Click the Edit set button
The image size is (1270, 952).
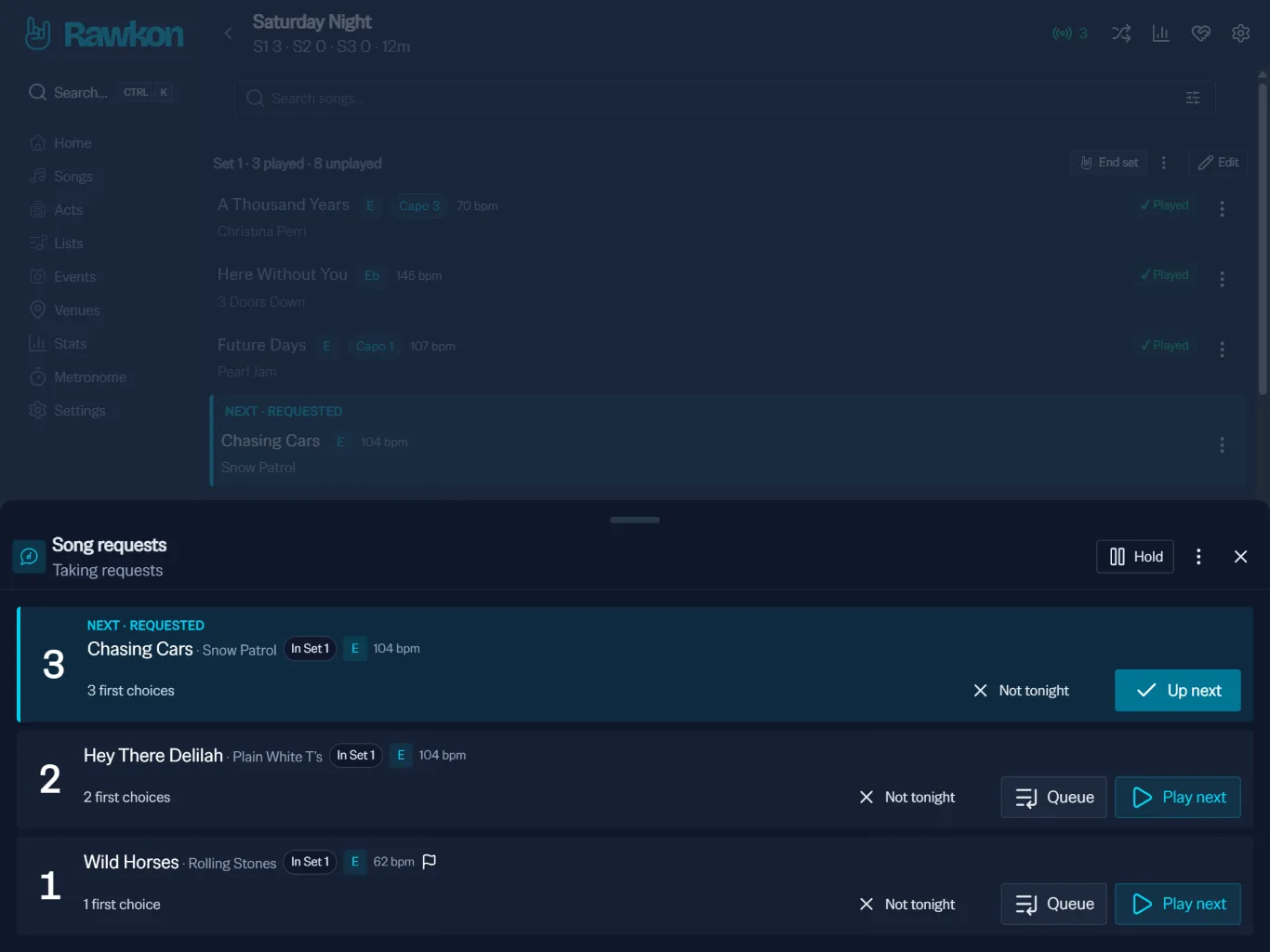1218,163
